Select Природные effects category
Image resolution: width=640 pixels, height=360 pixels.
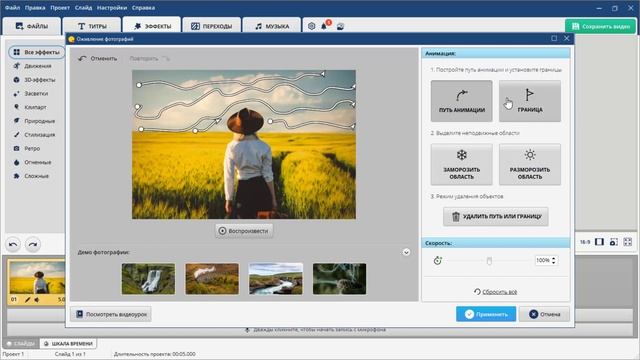[34, 121]
